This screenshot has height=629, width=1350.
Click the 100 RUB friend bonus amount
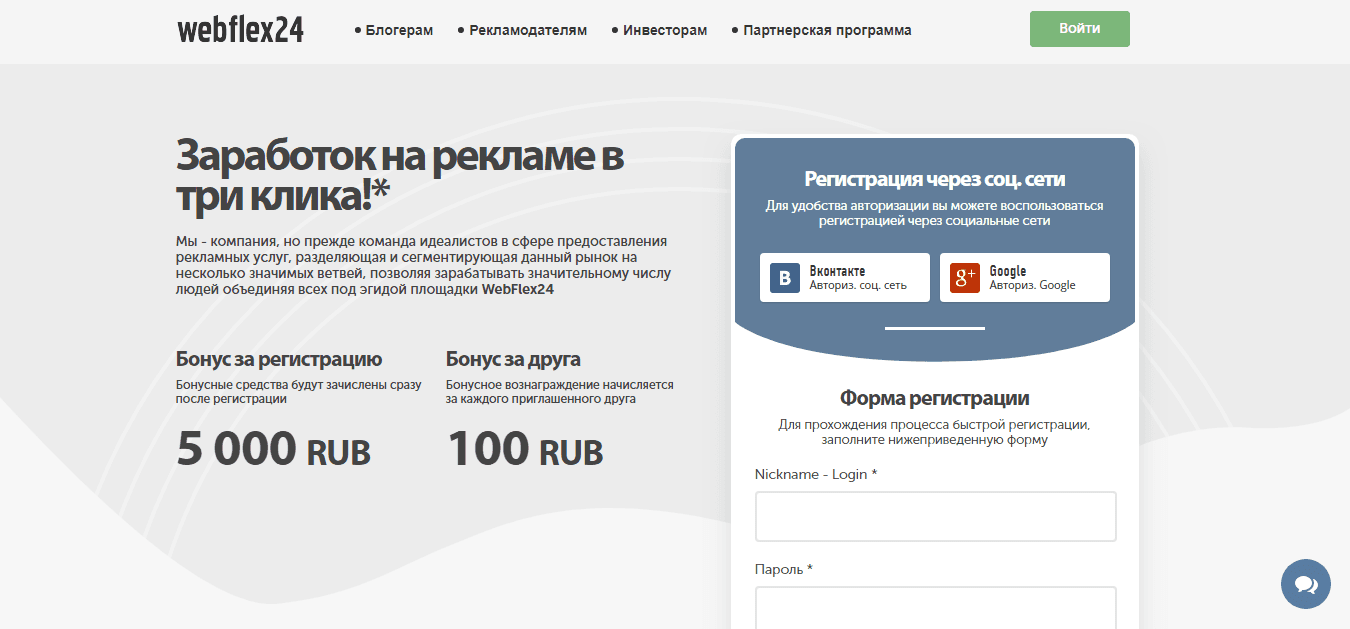point(525,449)
